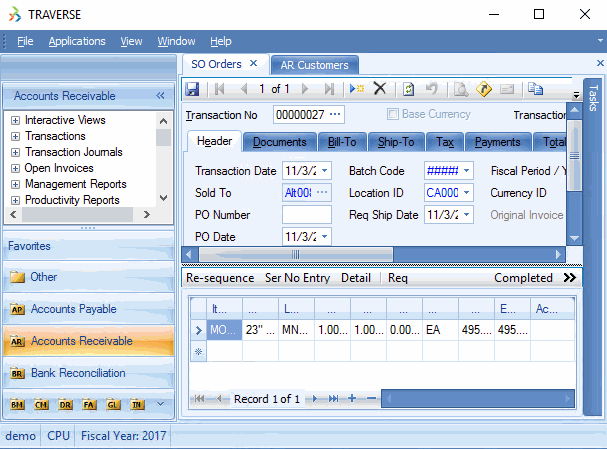Open the Req Ship Date dropdown
Image resolution: width=607 pixels, height=449 pixels.
[466, 215]
